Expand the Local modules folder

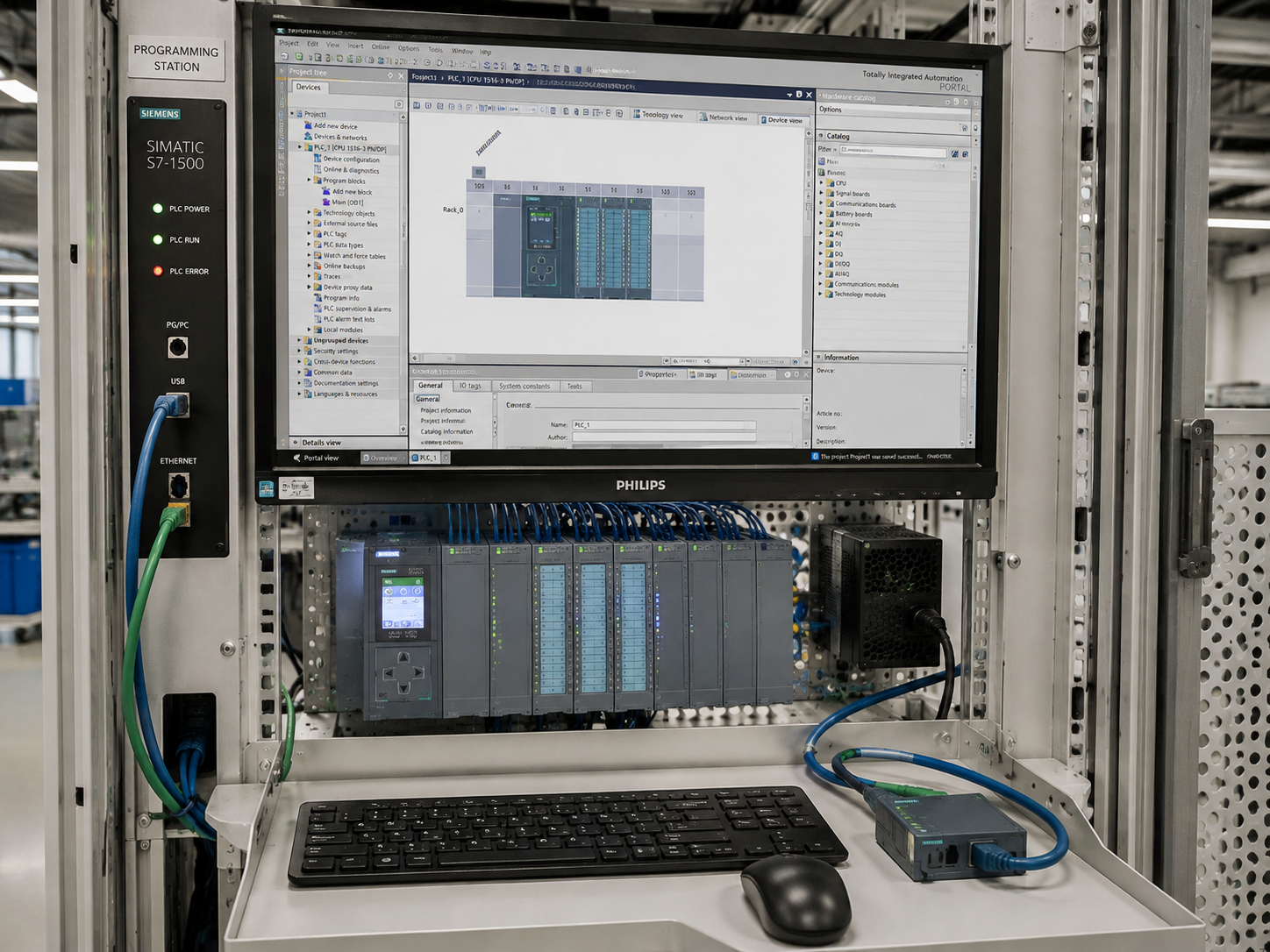tap(309, 330)
